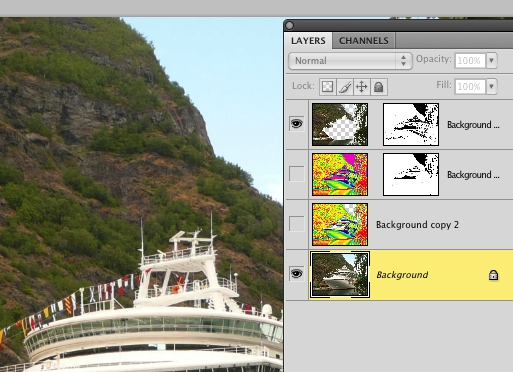Toggle Lock position move icon

pyautogui.click(x=362, y=87)
